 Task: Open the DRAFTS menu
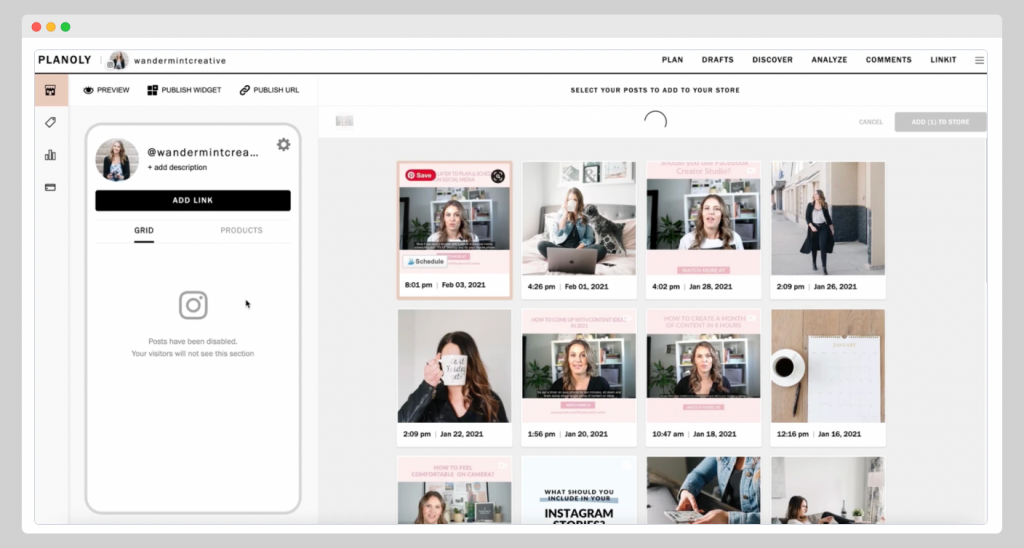coord(718,59)
